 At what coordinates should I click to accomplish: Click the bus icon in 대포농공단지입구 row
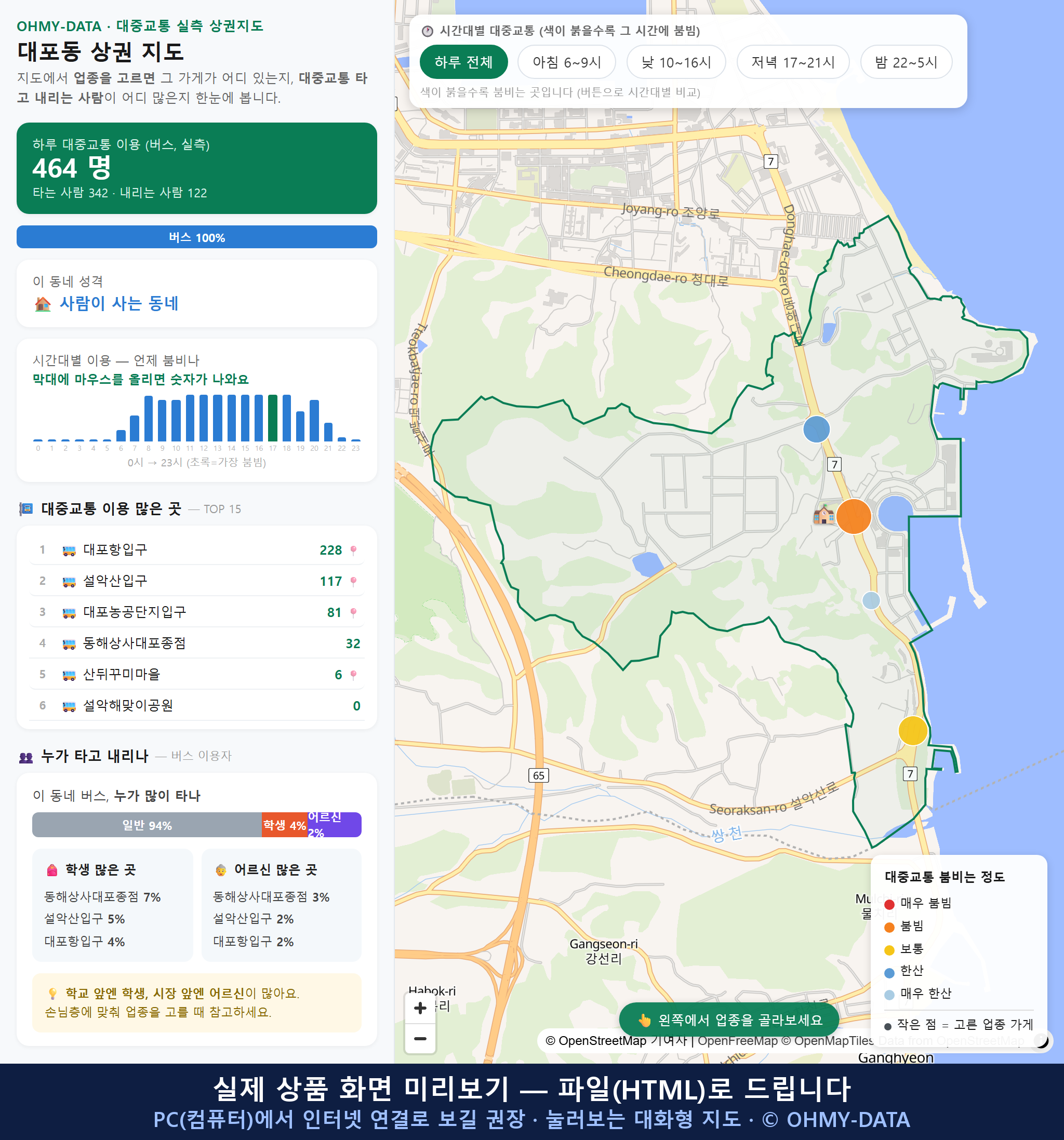69,612
